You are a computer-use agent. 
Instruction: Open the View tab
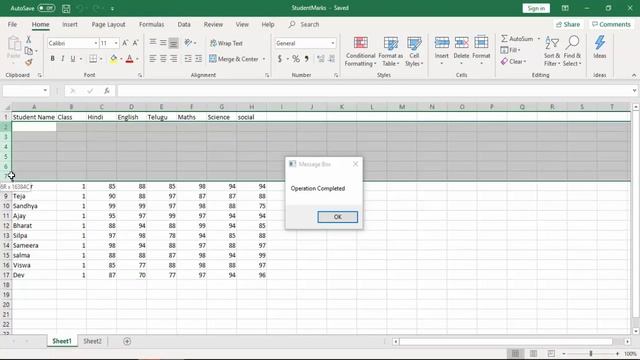coord(242,24)
